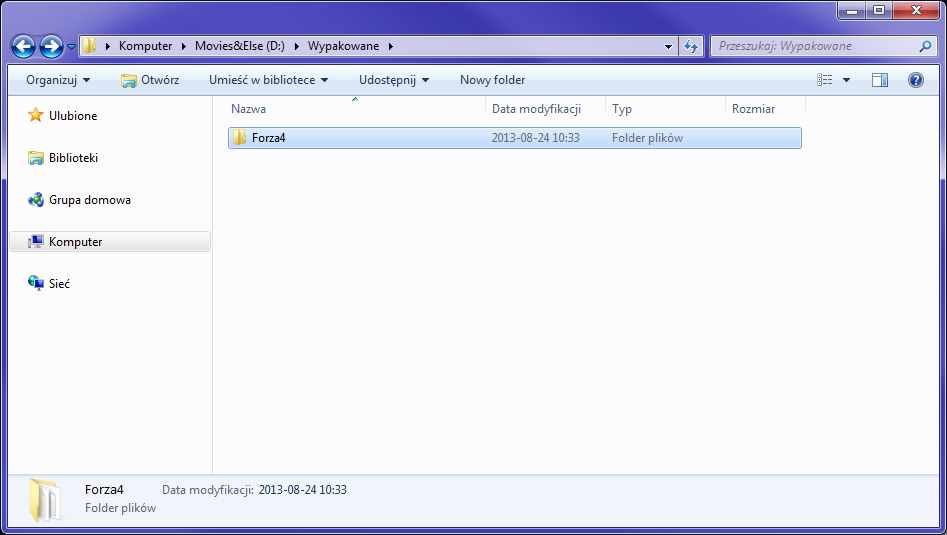Select Sieć in the navigation pane
This screenshot has height=535, width=947.
[59, 283]
